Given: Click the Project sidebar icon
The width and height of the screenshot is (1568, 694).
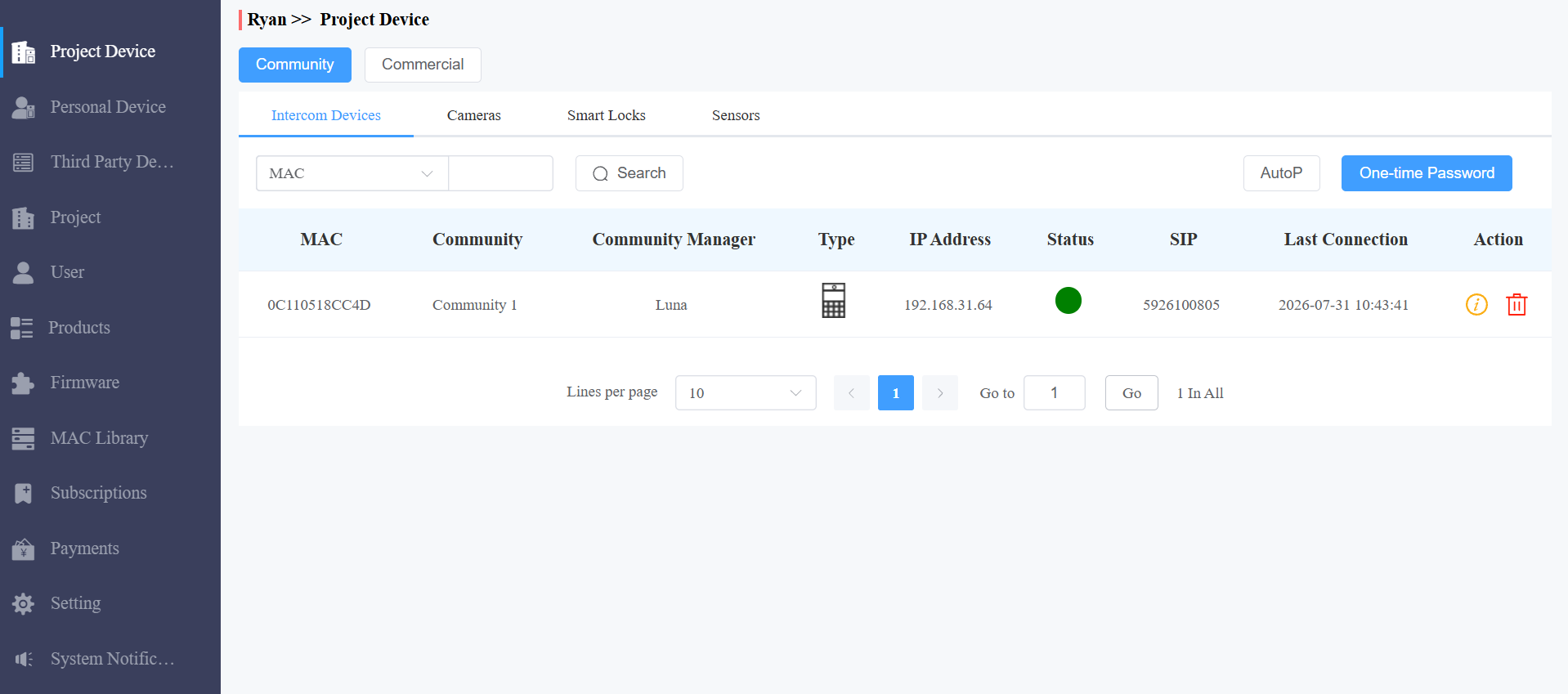Looking at the screenshot, I should 24,217.
